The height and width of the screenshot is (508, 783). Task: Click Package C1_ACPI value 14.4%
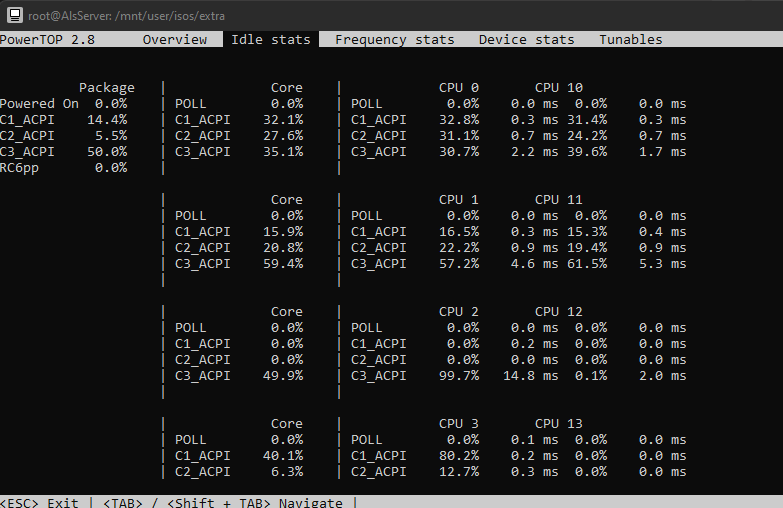click(107, 120)
